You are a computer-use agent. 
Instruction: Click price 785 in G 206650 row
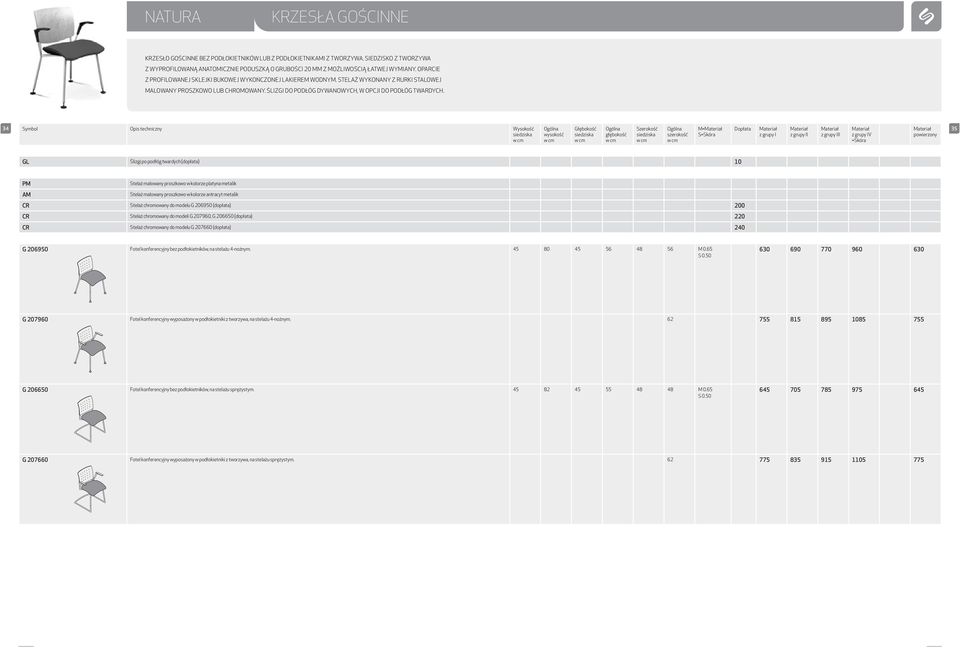(827, 390)
